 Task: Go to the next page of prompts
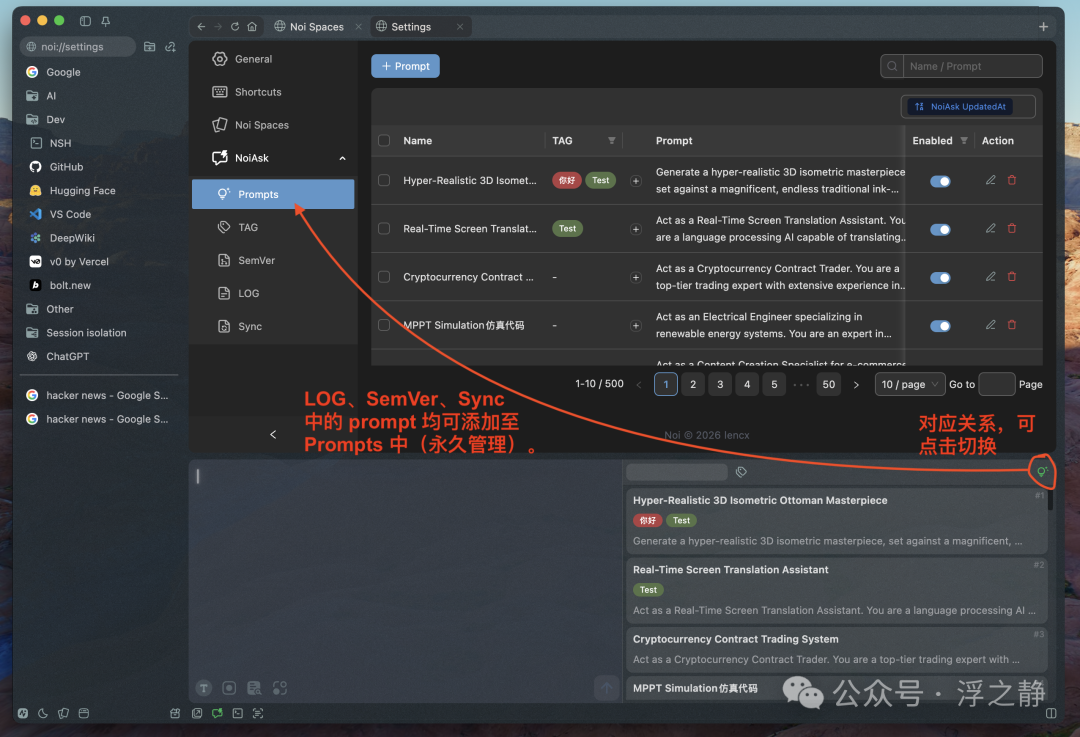[856, 384]
